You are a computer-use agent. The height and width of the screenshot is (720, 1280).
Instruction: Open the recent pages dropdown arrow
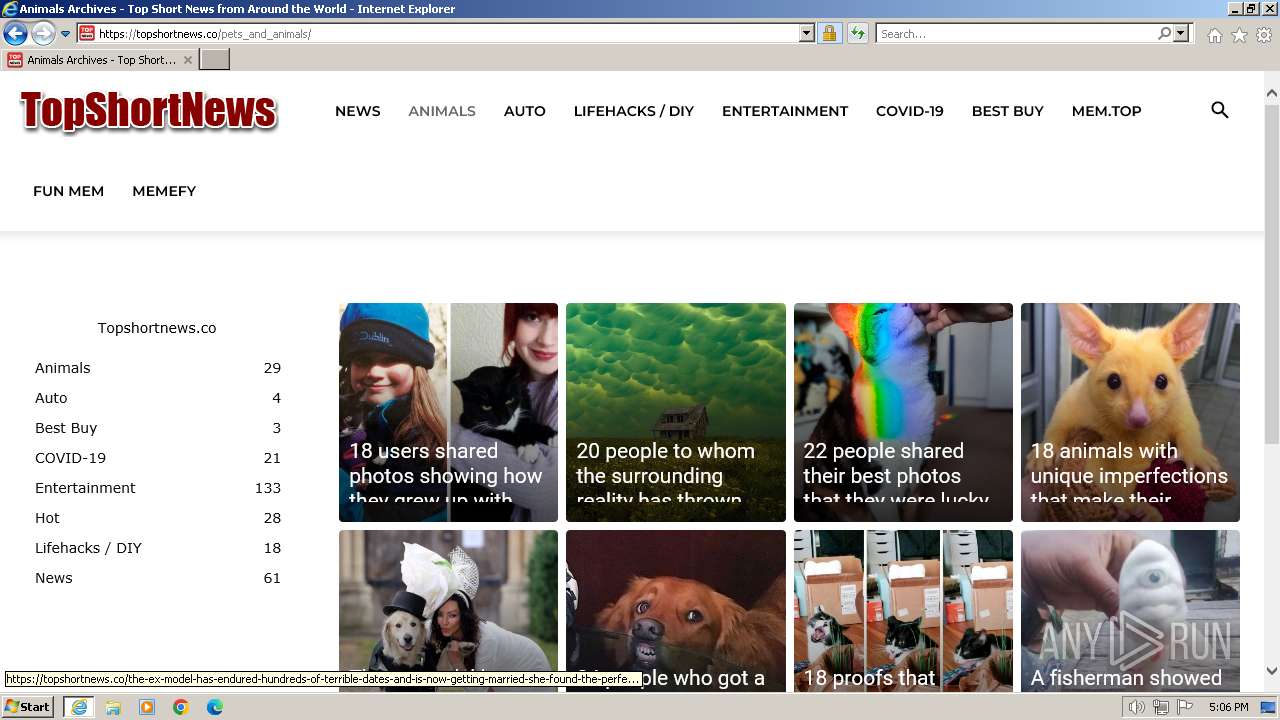[x=65, y=34]
